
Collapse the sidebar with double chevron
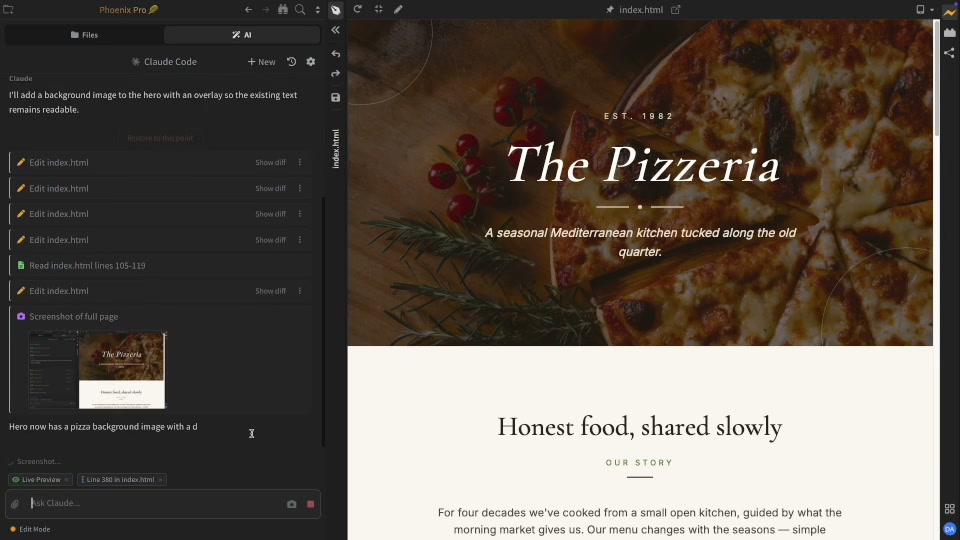pyautogui.click(x=336, y=30)
